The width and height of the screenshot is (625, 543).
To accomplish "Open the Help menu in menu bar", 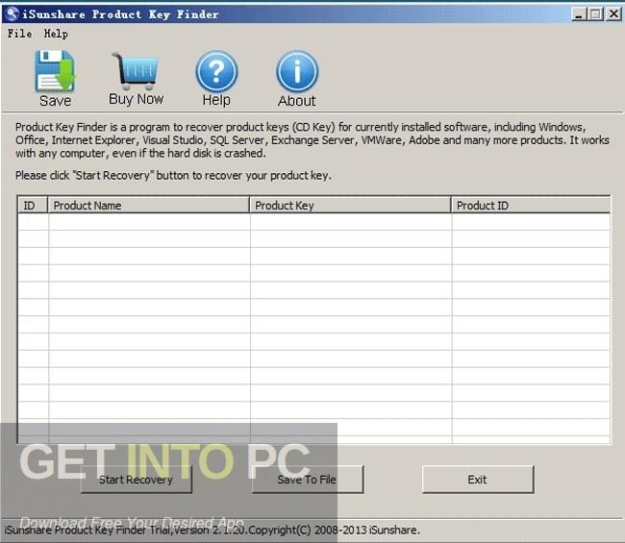I will (x=56, y=34).
